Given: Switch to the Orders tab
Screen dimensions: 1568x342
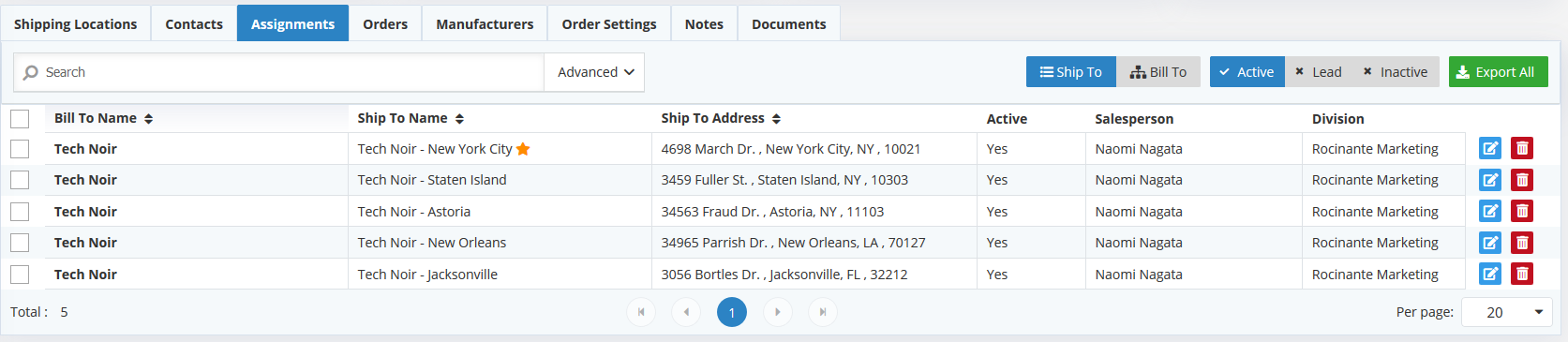Looking at the screenshot, I should click(385, 23).
